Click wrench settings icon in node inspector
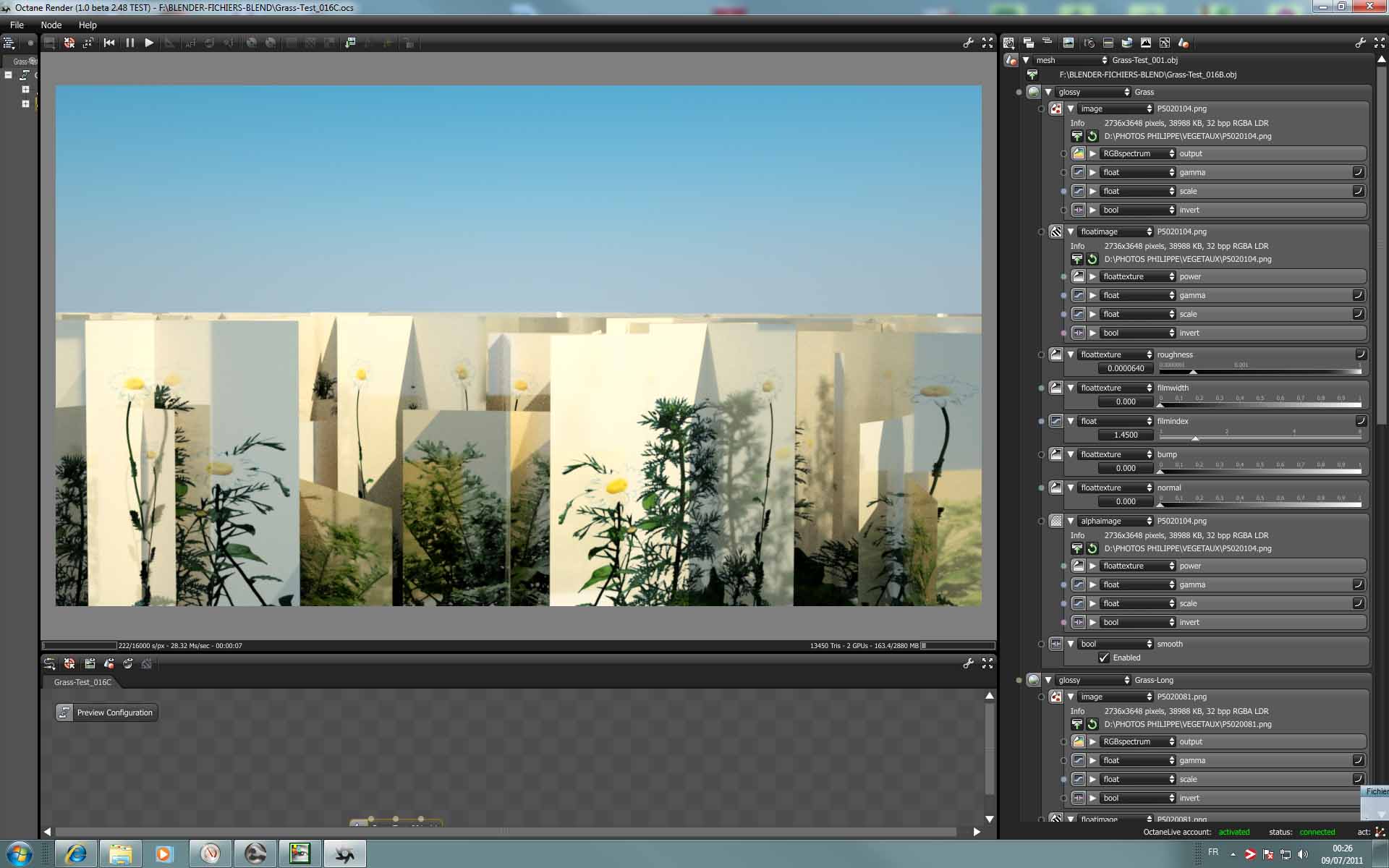Image resolution: width=1389 pixels, height=868 pixels. coord(1360,43)
